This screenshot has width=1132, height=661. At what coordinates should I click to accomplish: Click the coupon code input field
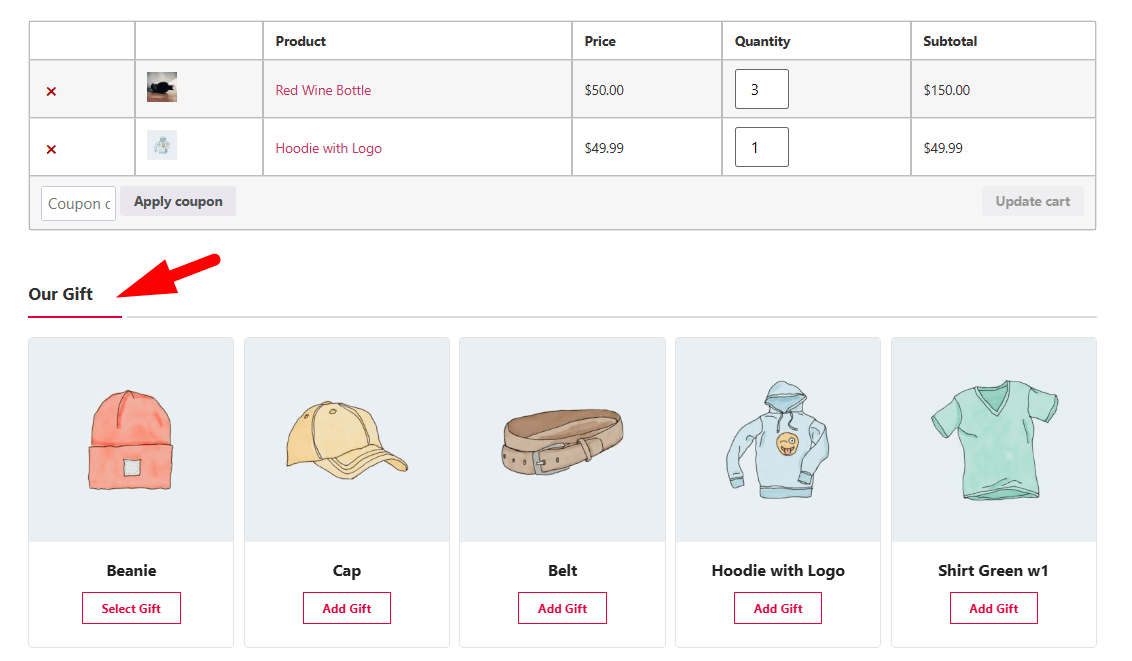(78, 203)
